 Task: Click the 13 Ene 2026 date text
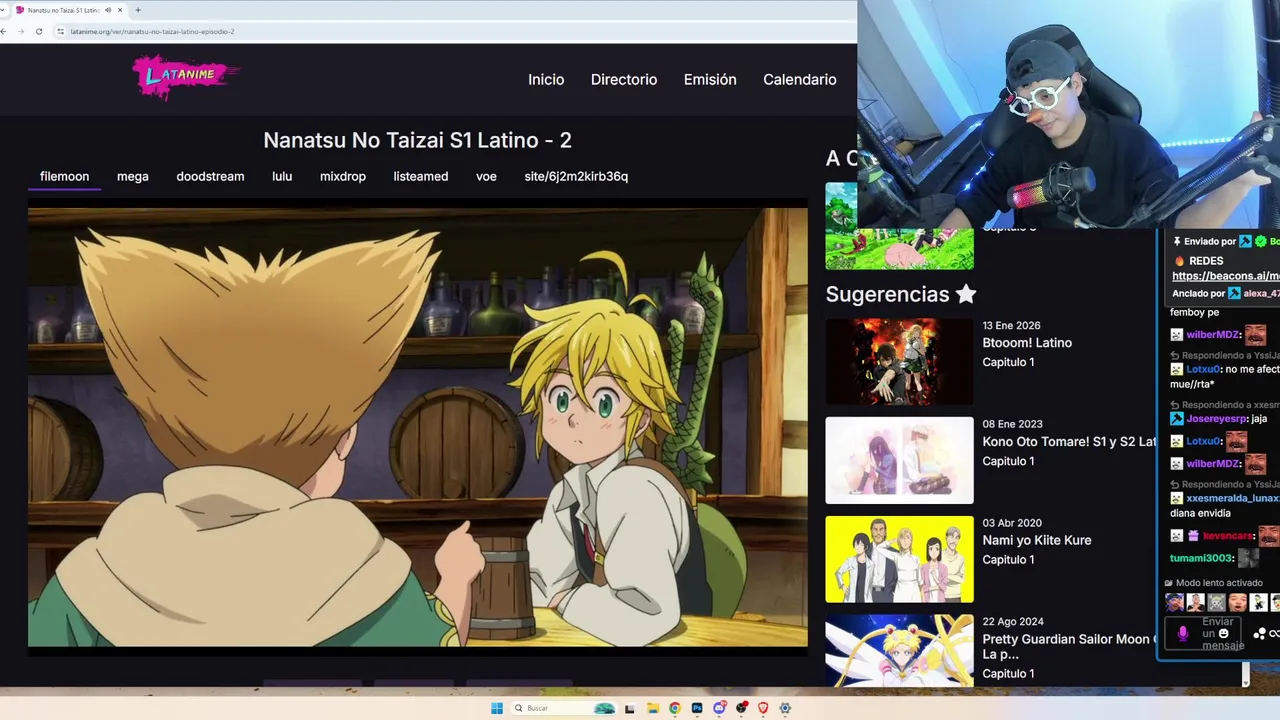click(1011, 325)
